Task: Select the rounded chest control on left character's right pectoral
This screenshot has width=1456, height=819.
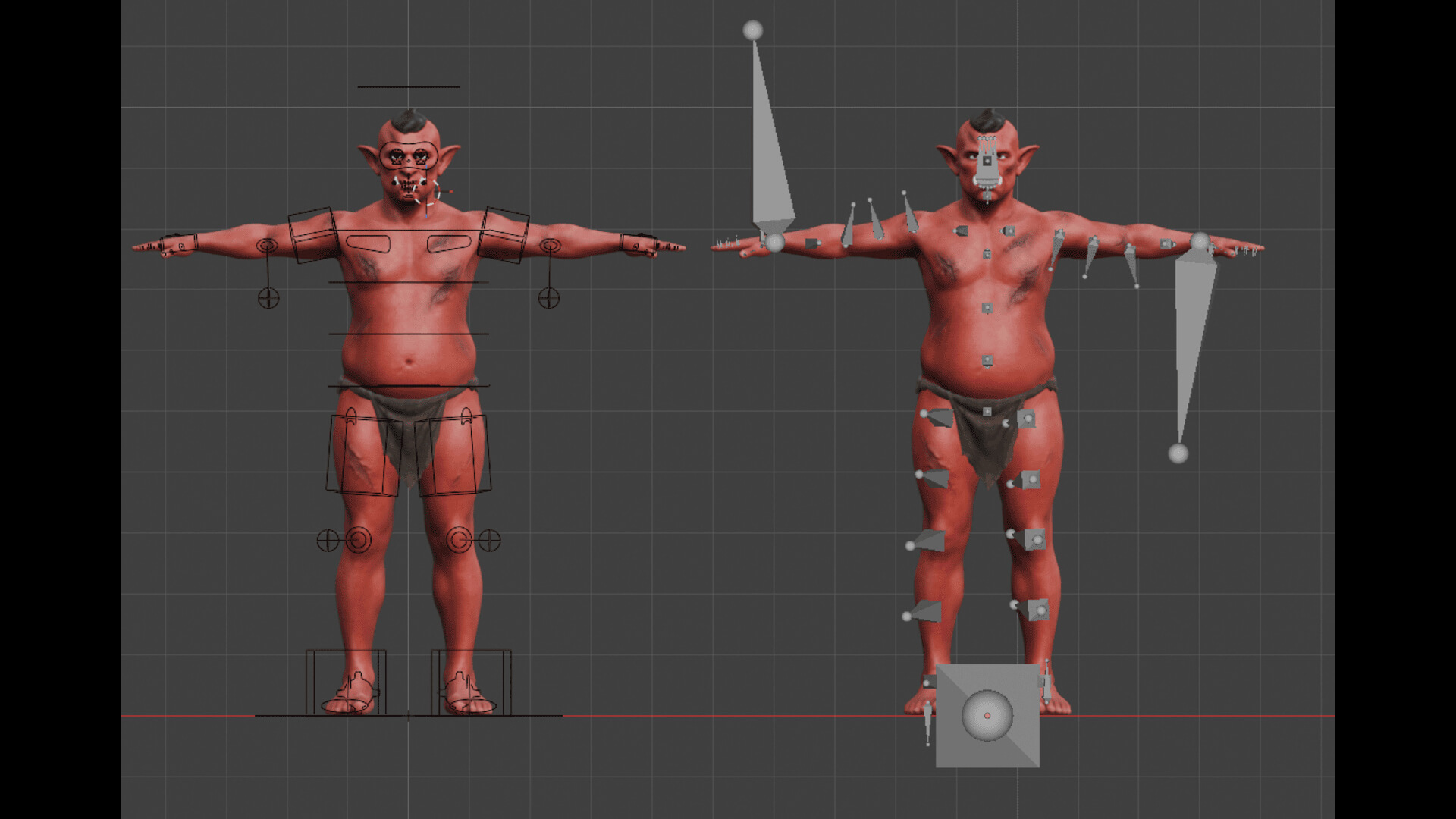Action: click(368, 243)
